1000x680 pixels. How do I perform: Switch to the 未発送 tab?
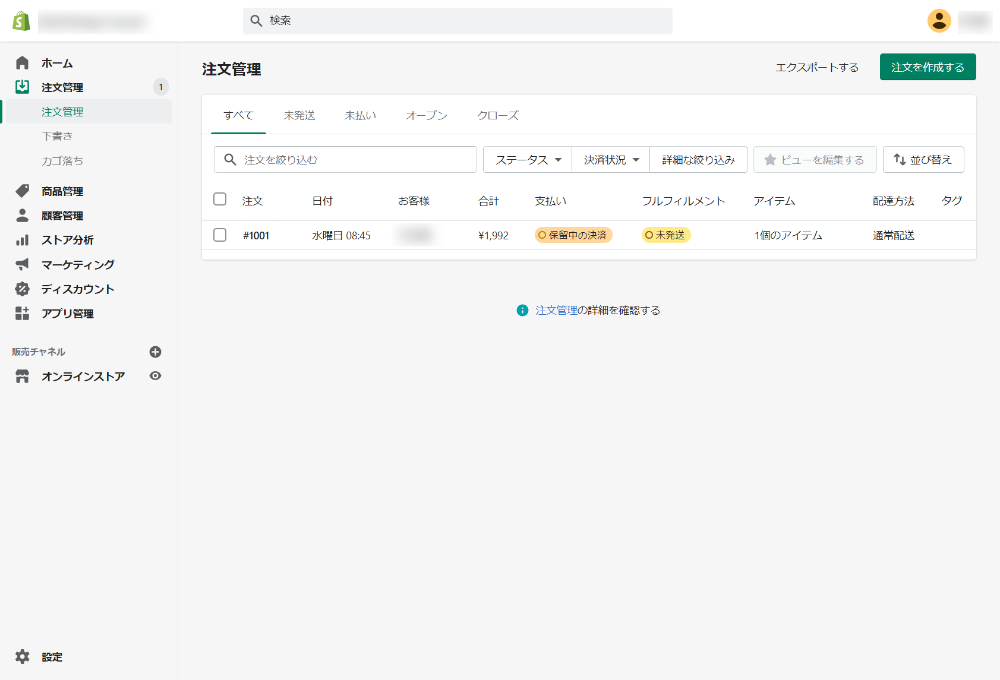[x=299, y=115]
